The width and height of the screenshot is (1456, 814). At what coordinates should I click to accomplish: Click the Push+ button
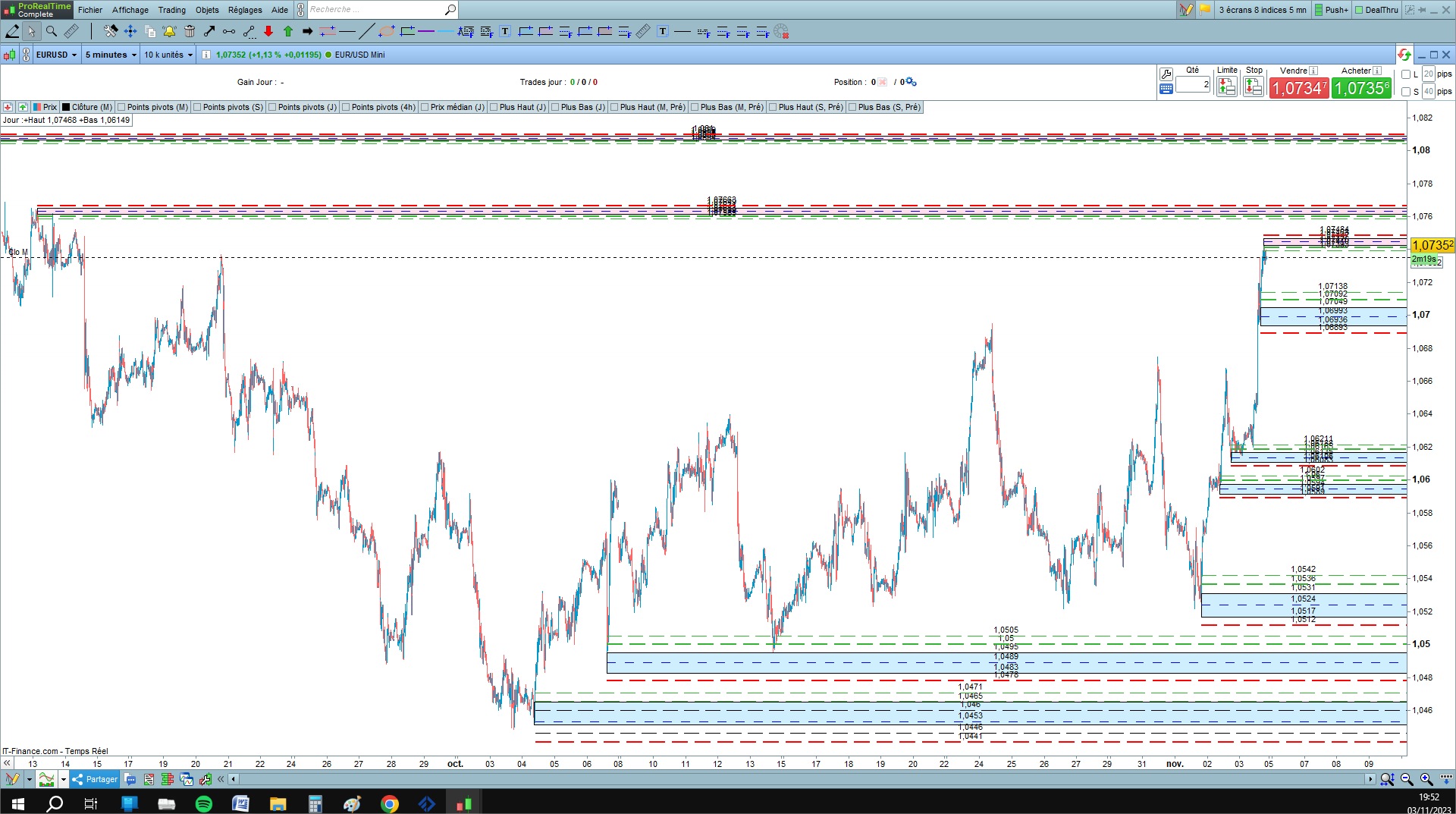point(1332,10)
